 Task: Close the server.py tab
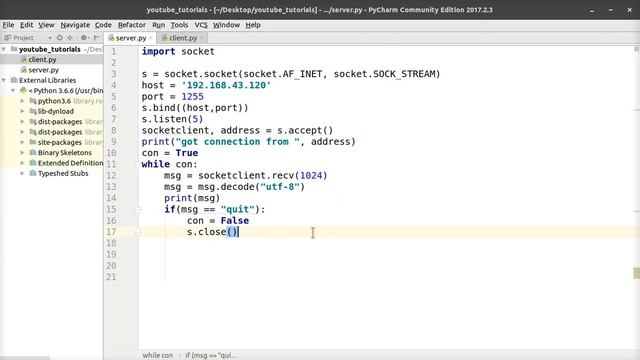click(151, 38)
